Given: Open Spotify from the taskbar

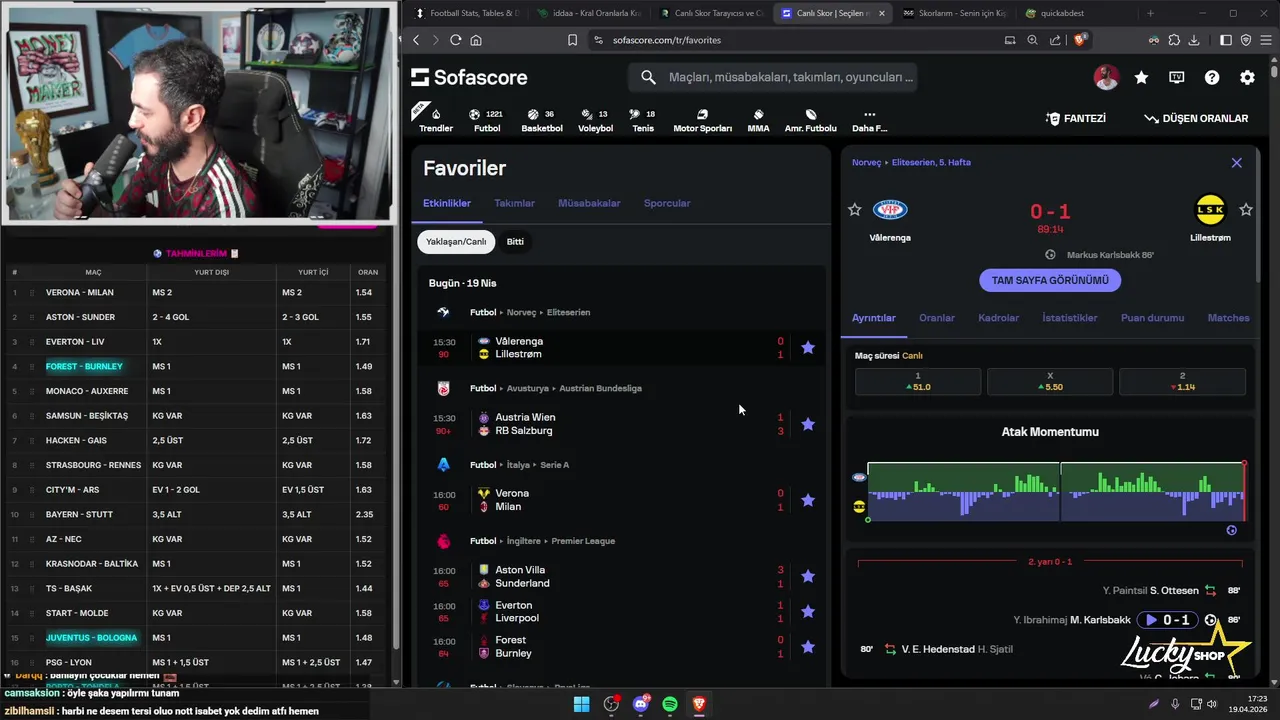Looking at the screenshot, I should (670, 704).
